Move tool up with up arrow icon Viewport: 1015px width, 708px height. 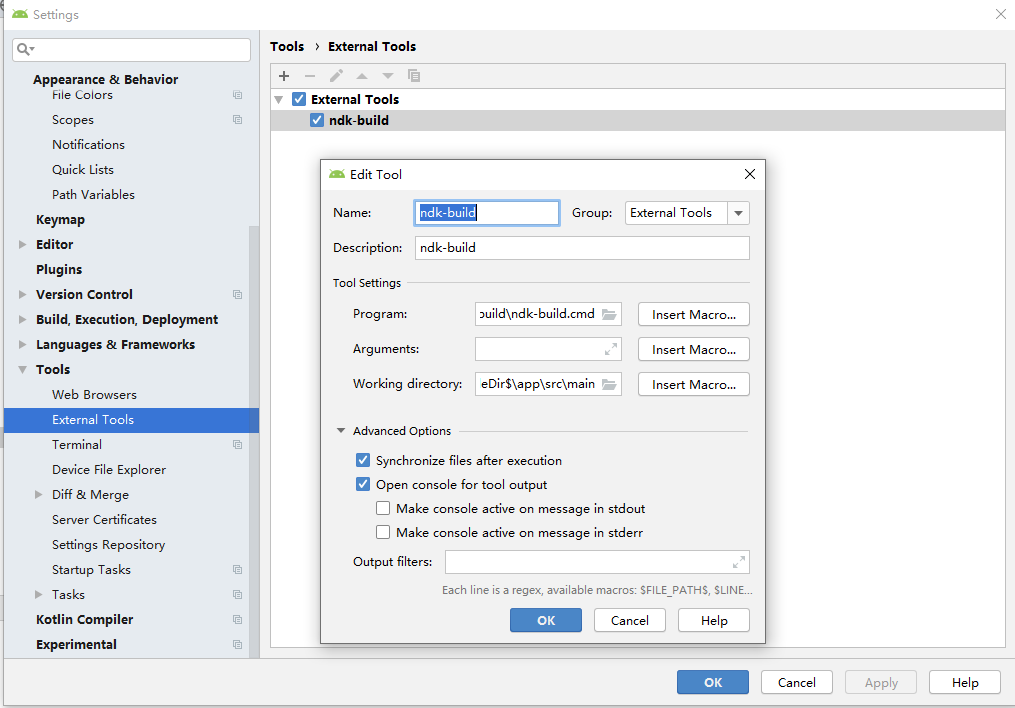click(362, 76)
